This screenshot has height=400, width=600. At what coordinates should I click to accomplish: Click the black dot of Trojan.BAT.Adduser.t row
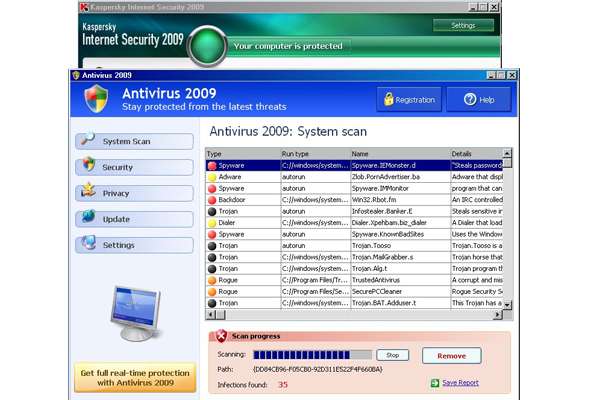212,303
